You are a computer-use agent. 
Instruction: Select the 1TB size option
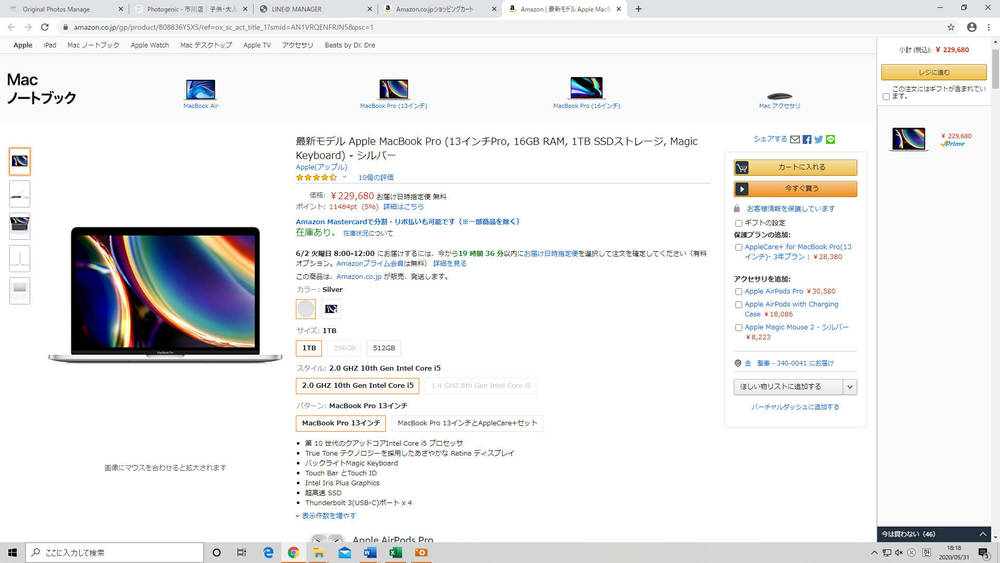click(309, 348)
